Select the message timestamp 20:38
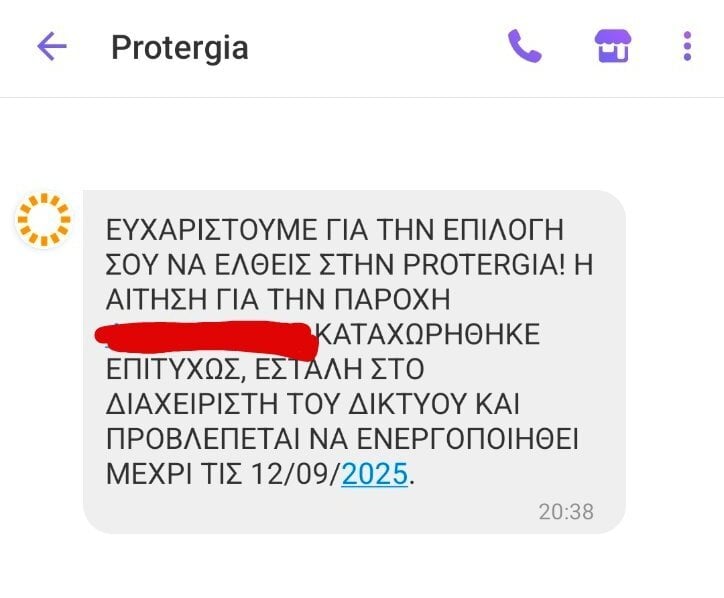The height and width of the screenshot is (598, 724). [566, 512]
